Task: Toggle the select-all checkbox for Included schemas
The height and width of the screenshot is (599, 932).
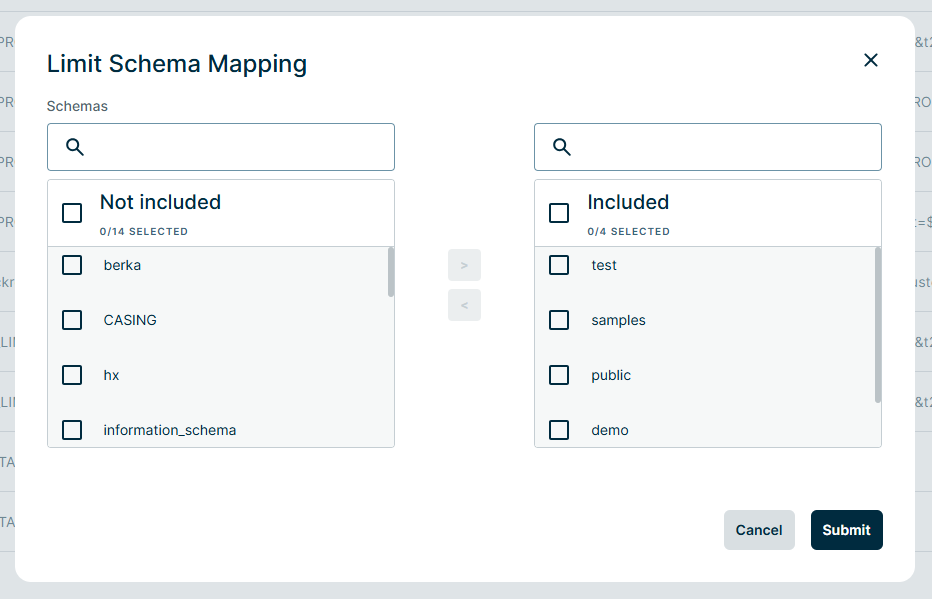Action: pos(558,213)
